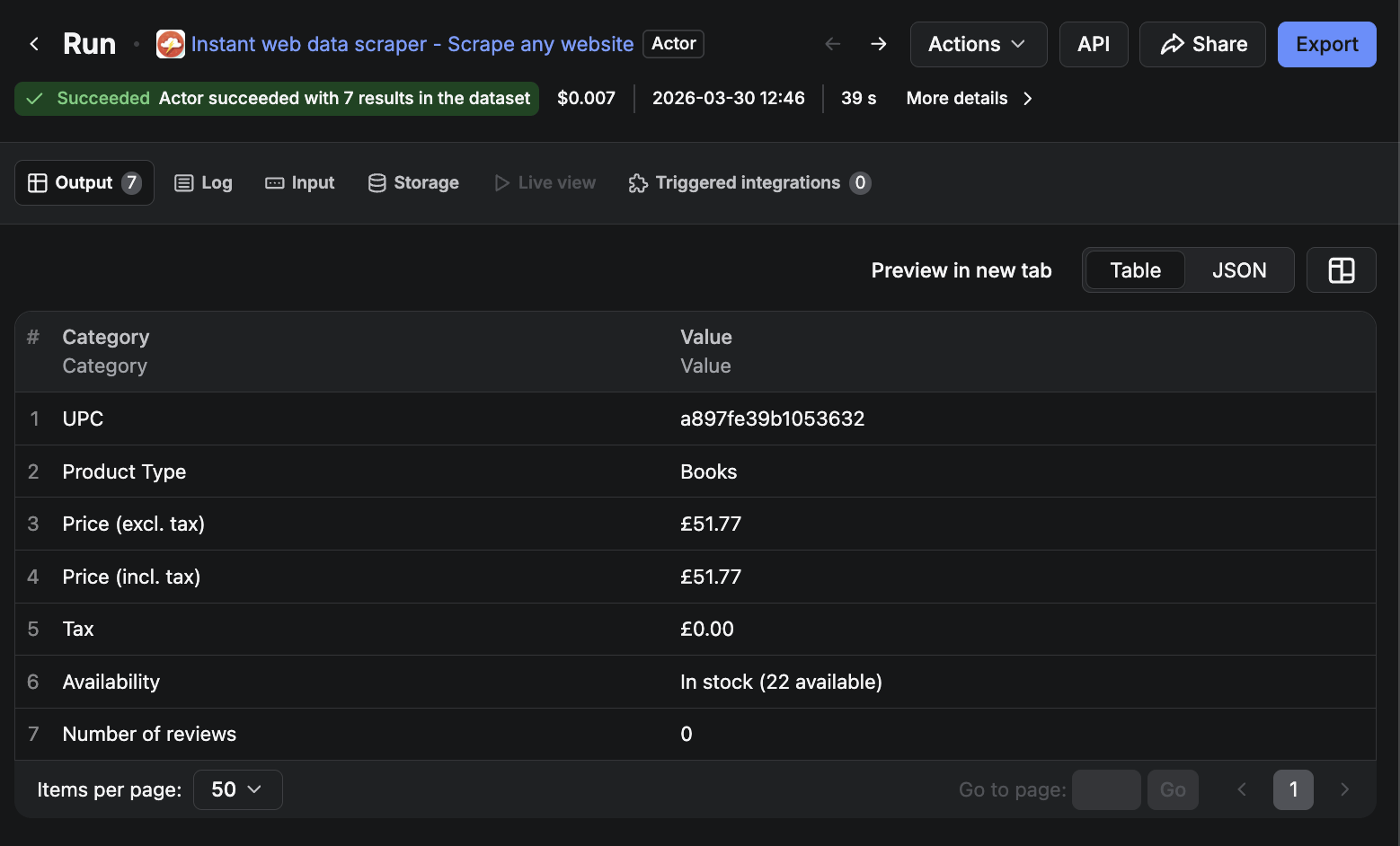The height and width of the screenshot is (846, 1400).
Task: Click the orange Instant web data scraper actor icon
Action: (x=169, y=43)
